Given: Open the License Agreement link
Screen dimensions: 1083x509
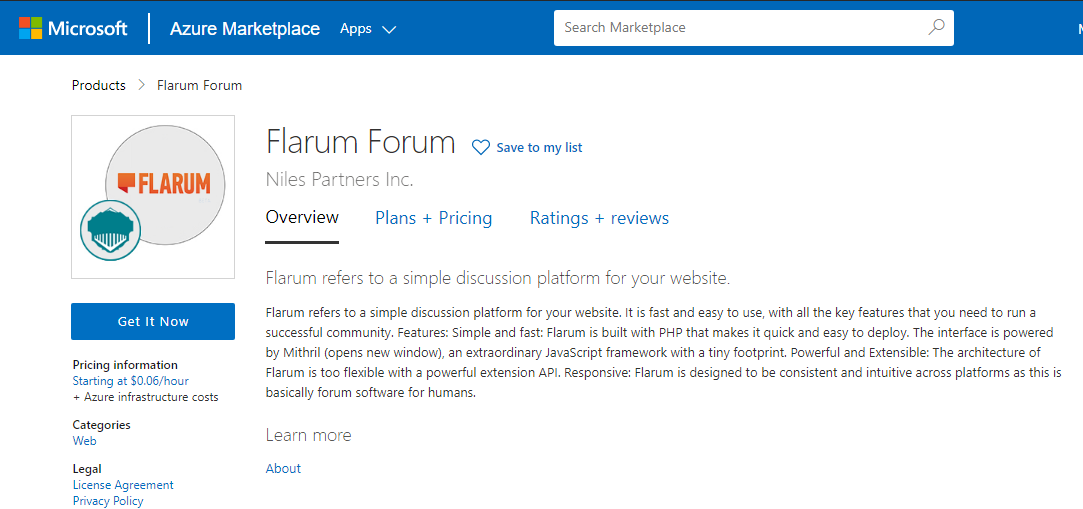Looking at the screenshot, I should pyautogui.click(x=123, y=485).
